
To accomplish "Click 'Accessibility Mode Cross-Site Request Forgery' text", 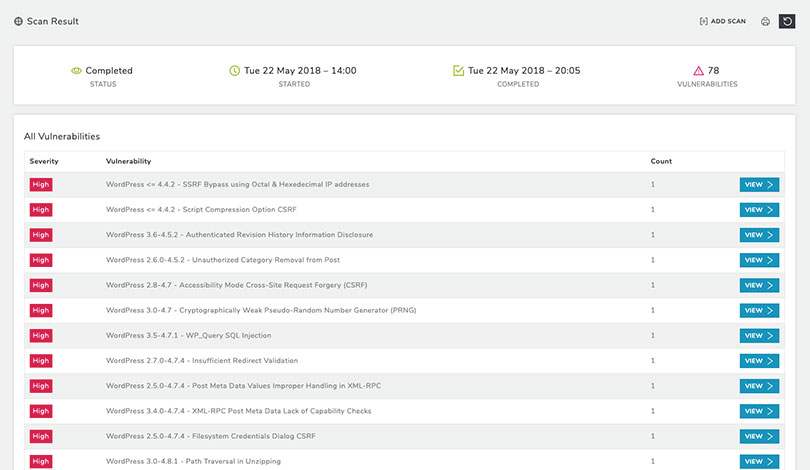I will click(x=260, y=285).
